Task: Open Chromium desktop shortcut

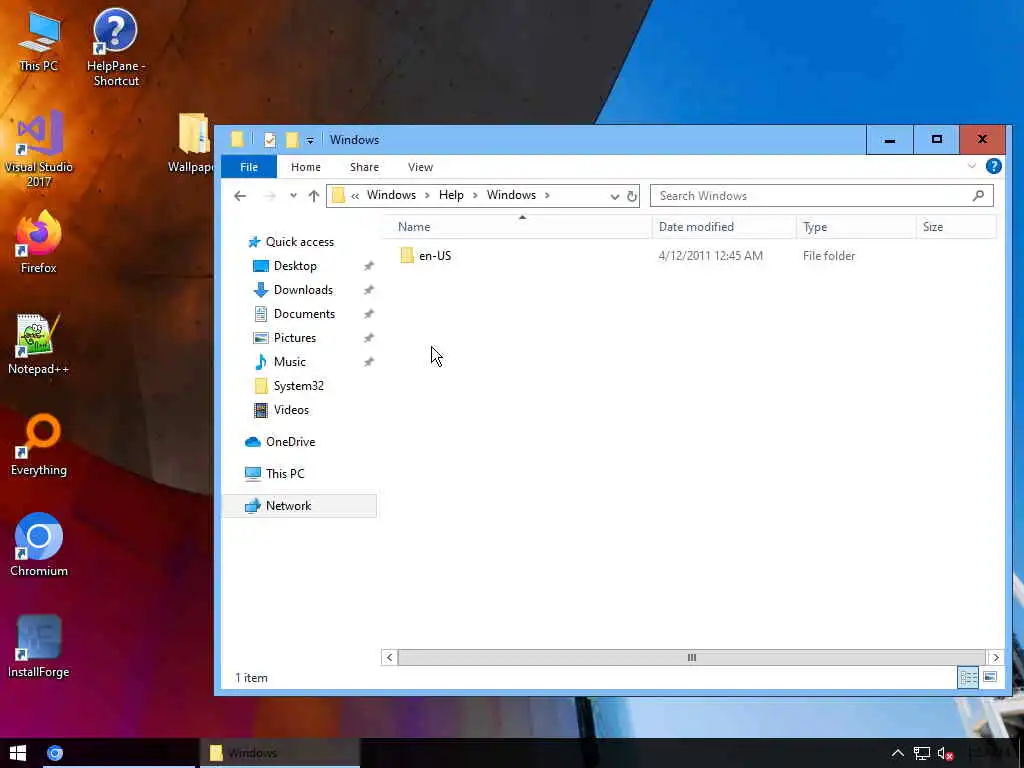Action: click(x=39, y=545)
